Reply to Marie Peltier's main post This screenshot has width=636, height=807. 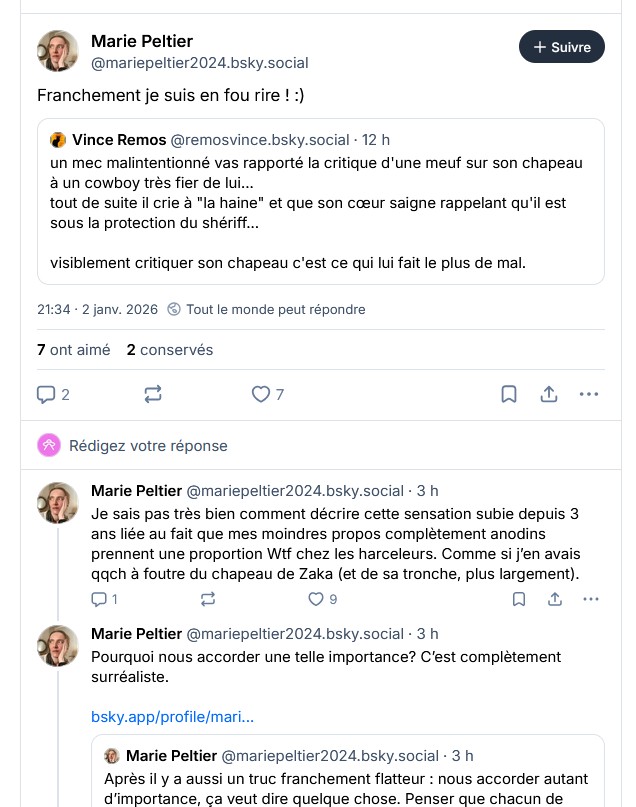pos(46,395)
